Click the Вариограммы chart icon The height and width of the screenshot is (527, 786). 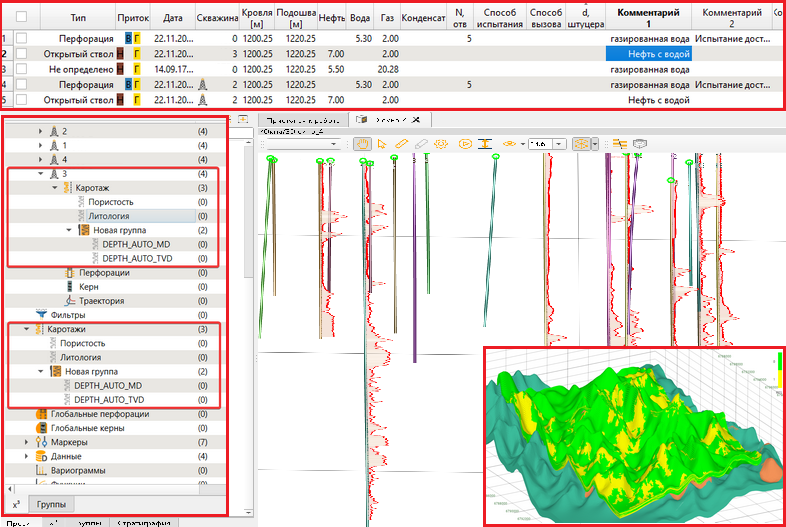pyautogui.click(x=41, y=470)
